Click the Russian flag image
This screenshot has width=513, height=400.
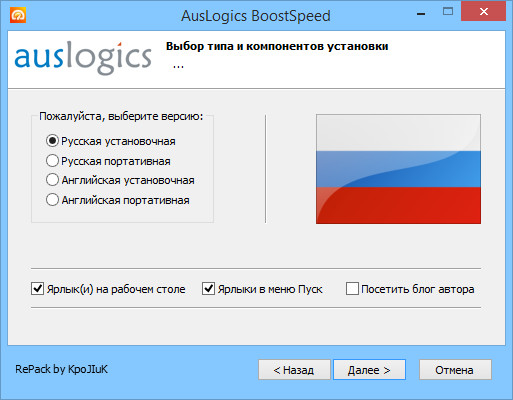(x=398, y=169)
